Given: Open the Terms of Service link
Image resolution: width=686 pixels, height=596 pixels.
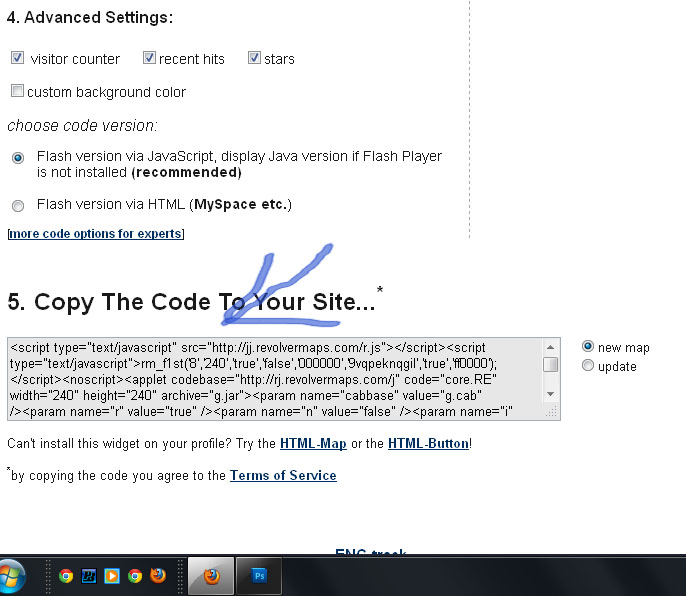Looking at the screenshot, I should [283, 475].
